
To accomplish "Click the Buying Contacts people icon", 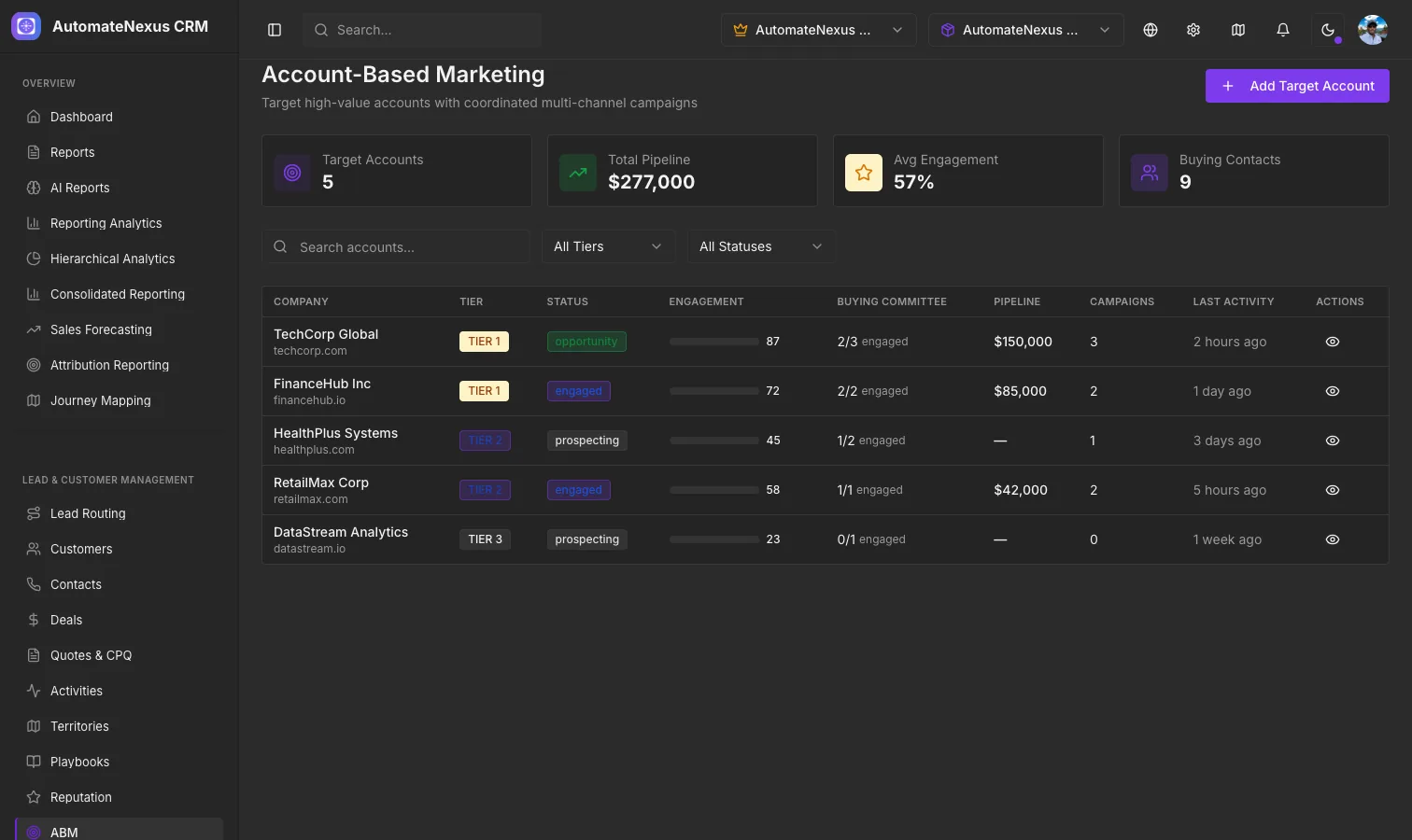I will click(1150, 173).
